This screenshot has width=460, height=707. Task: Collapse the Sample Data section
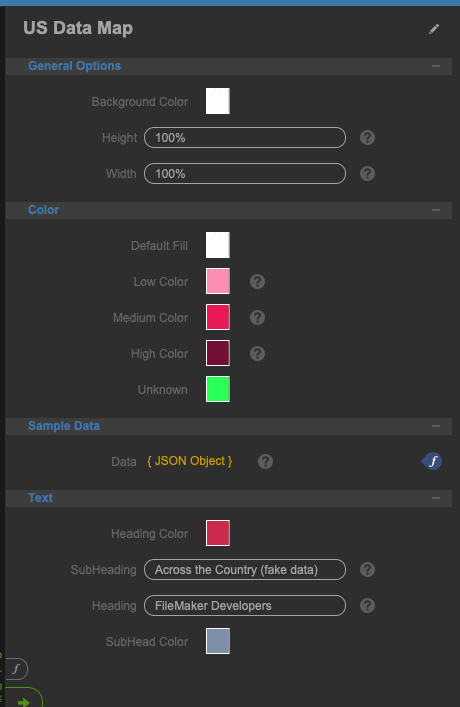436,426
